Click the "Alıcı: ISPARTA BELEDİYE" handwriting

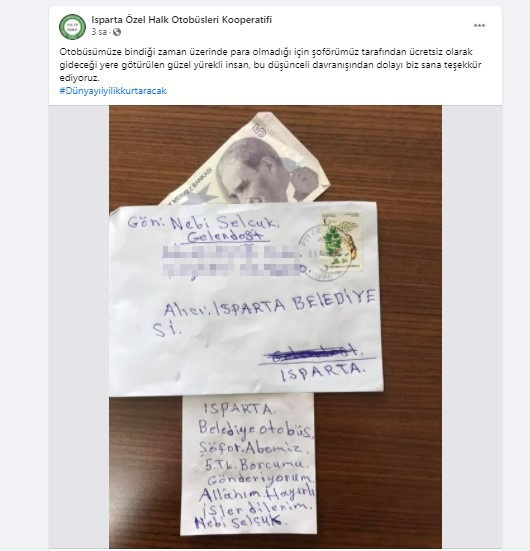point(270,305)
